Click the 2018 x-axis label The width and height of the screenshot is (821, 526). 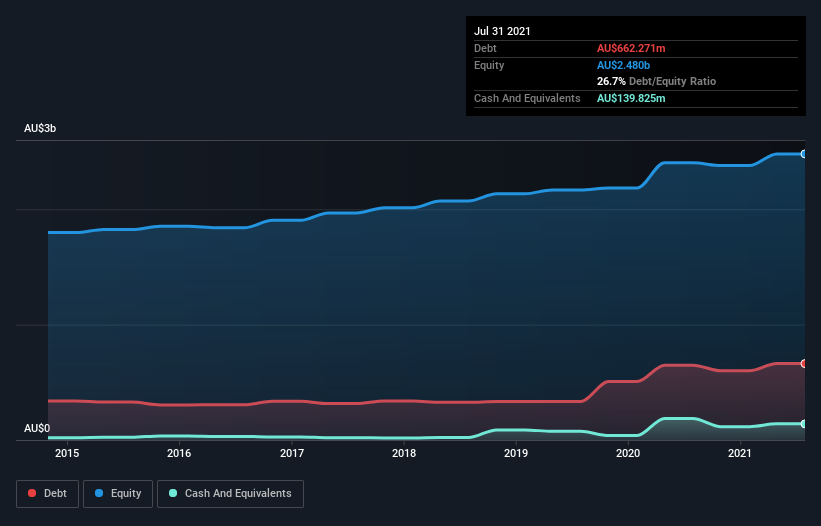point(404,453)
